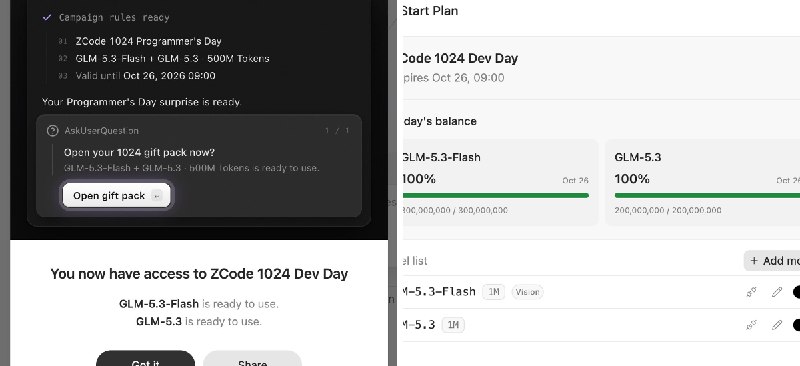Click the '1 / 1' question counter
Viewport: 800px width, 366px height.
click(x=337, y=131)
